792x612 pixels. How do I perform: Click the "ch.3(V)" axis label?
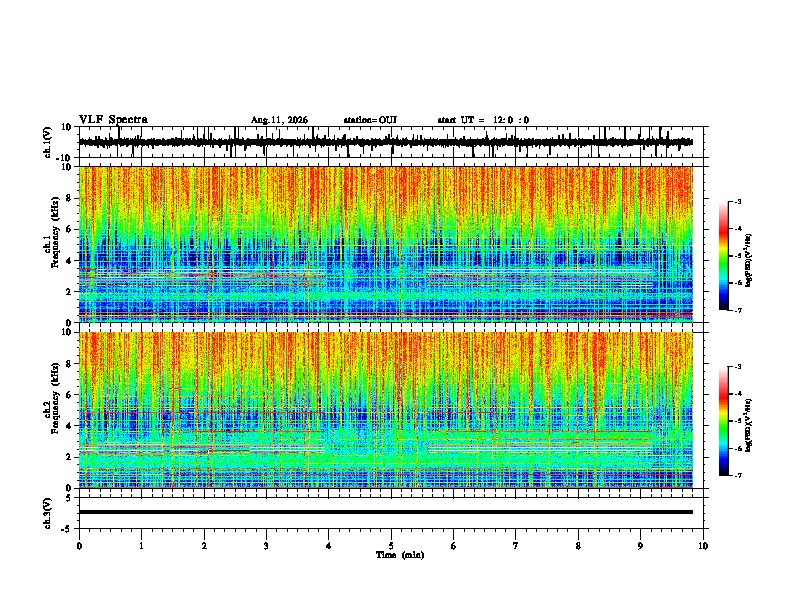click(48, 513)
